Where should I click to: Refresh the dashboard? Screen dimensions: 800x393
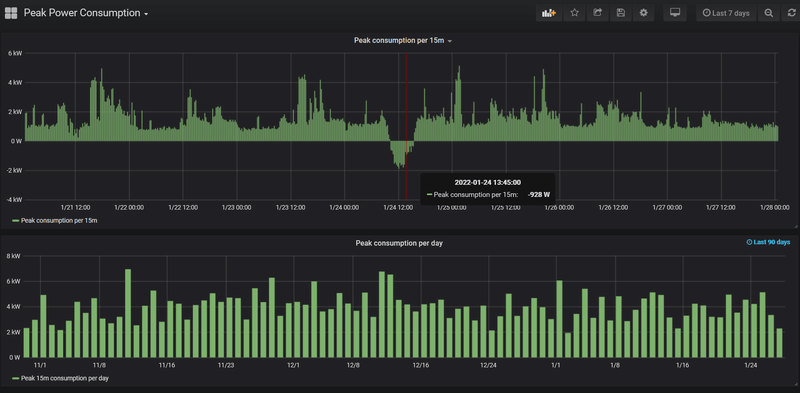click(791, 13)
